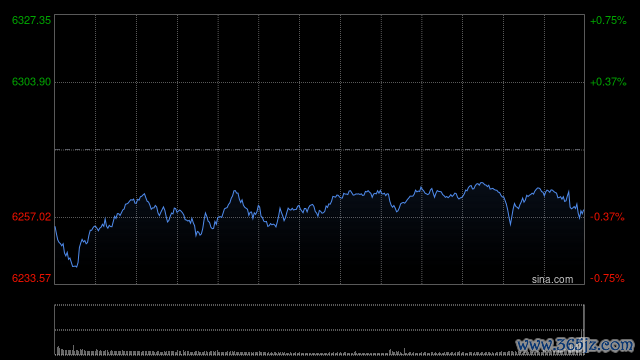Click the green +0.75% percentage label
640x360 pixels.
pyautogui.click(x=608, y=20)
